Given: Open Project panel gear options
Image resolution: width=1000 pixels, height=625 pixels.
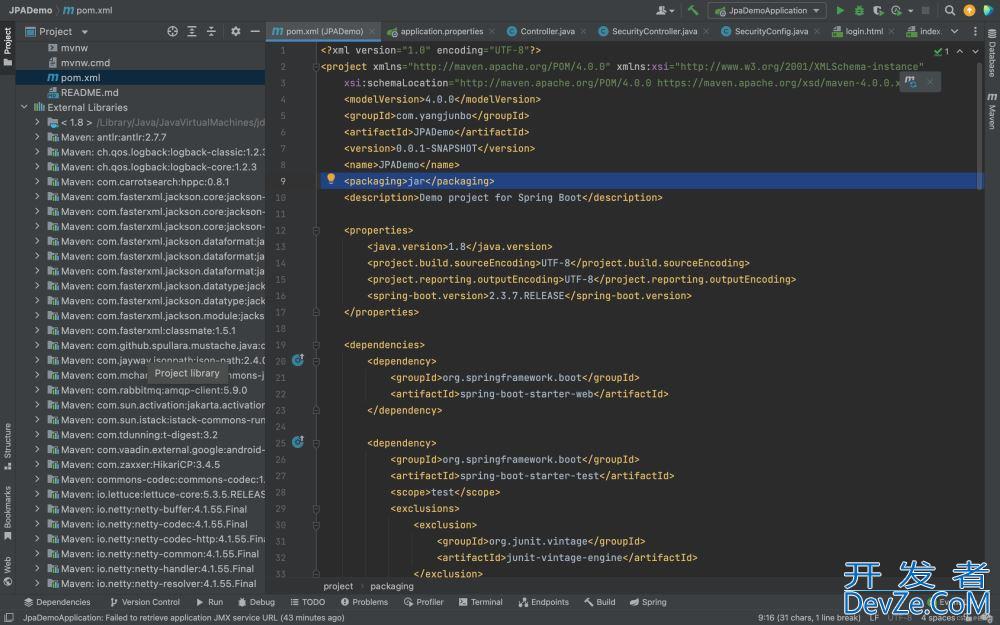Looking at the screenshot, I should point(235,31).
